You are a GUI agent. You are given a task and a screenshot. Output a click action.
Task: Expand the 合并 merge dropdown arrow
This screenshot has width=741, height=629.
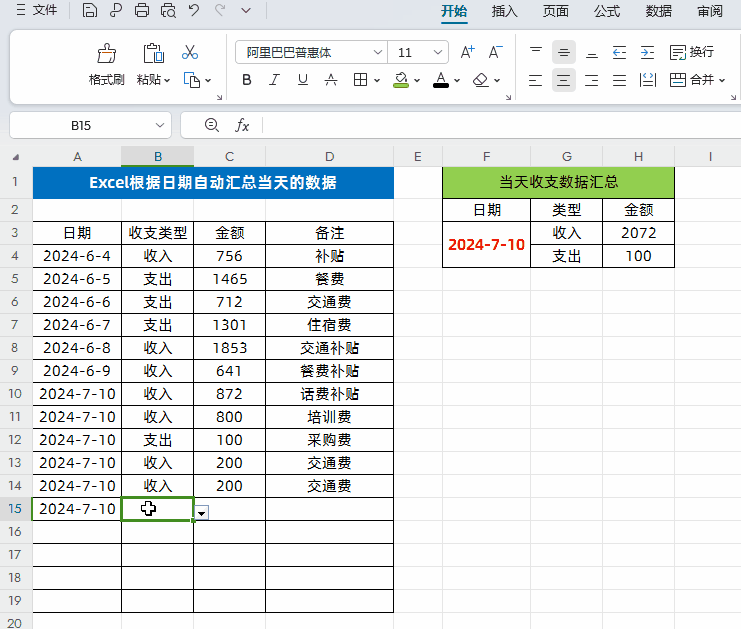(722, 80)
